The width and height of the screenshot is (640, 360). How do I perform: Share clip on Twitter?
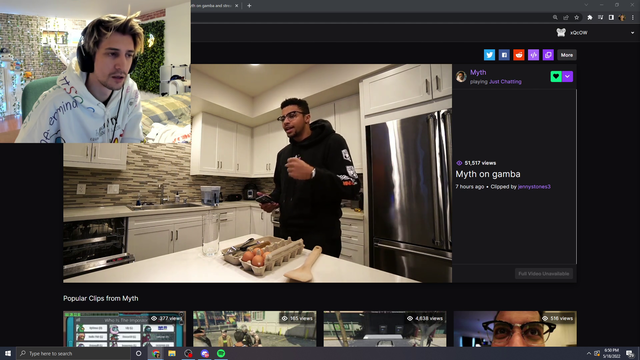489,55
